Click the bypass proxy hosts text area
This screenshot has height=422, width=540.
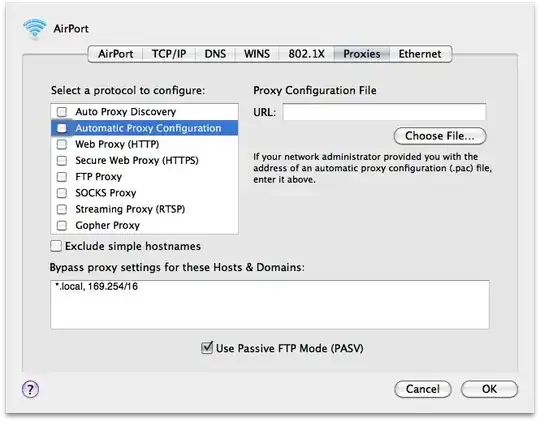[x=270, y=305]
